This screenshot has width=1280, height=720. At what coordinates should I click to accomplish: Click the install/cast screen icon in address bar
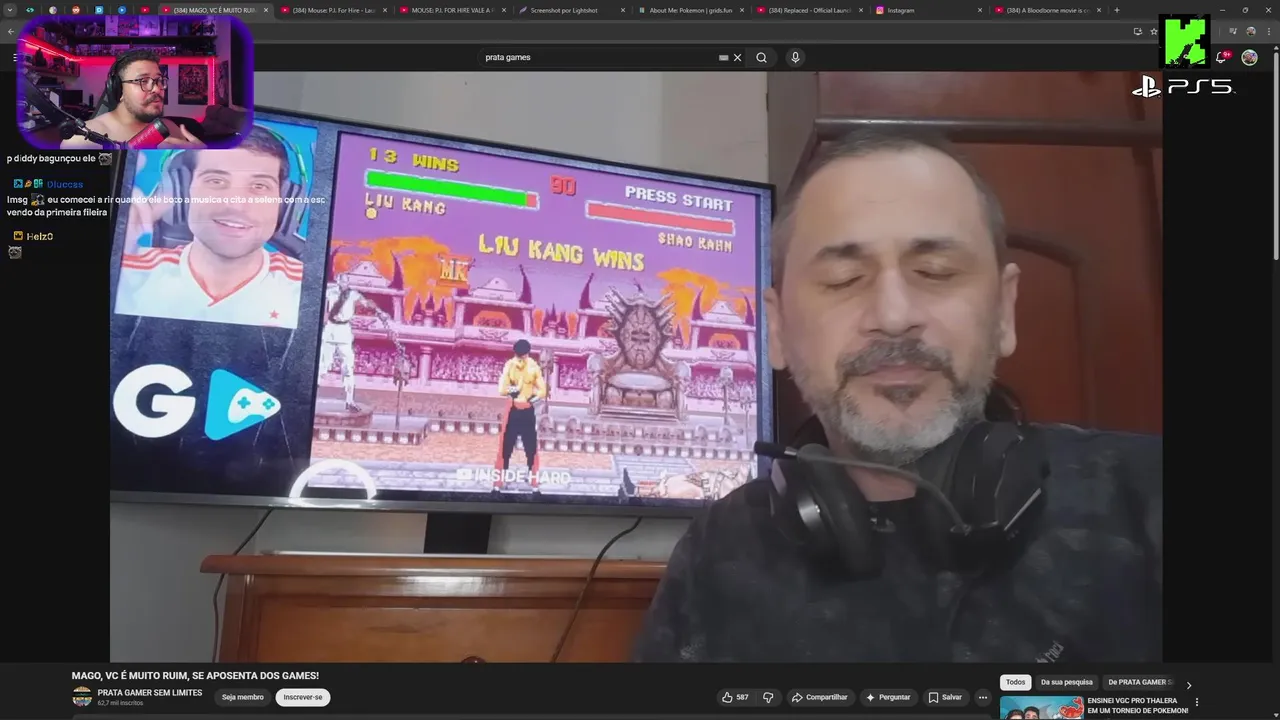[1137, 31]
